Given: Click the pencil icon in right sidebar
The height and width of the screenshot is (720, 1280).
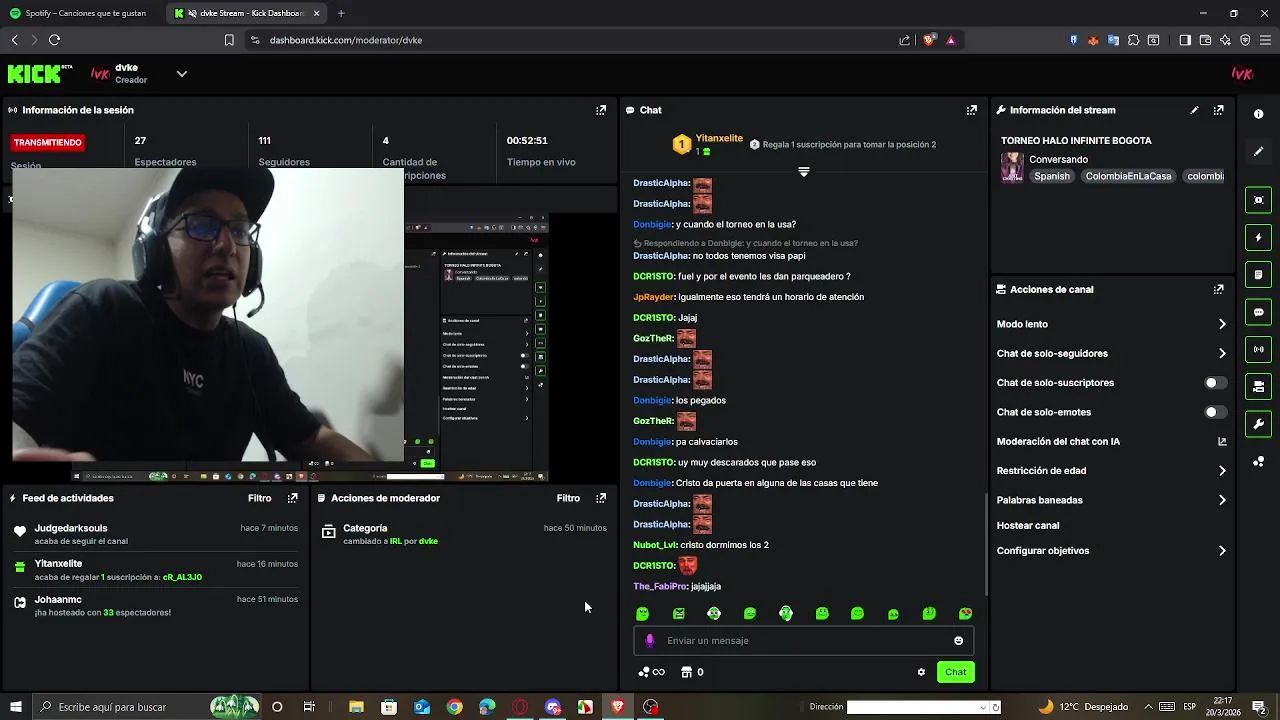Looking at the screenshot, I should (x=1258, y=152).
